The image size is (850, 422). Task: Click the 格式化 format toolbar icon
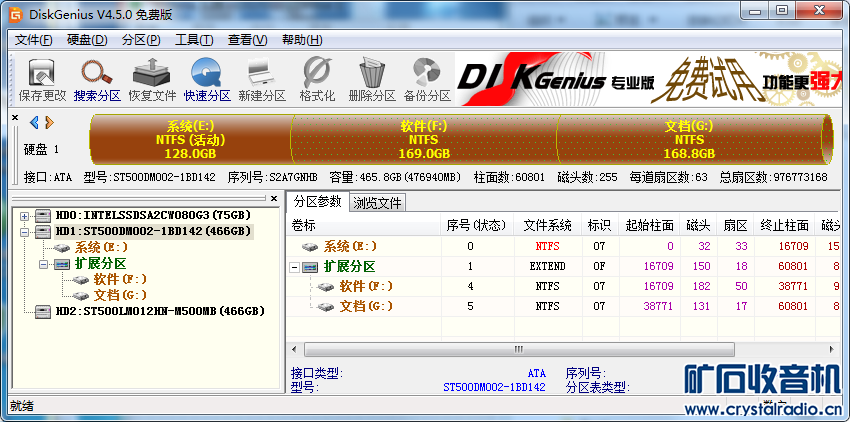click(317, 80)
